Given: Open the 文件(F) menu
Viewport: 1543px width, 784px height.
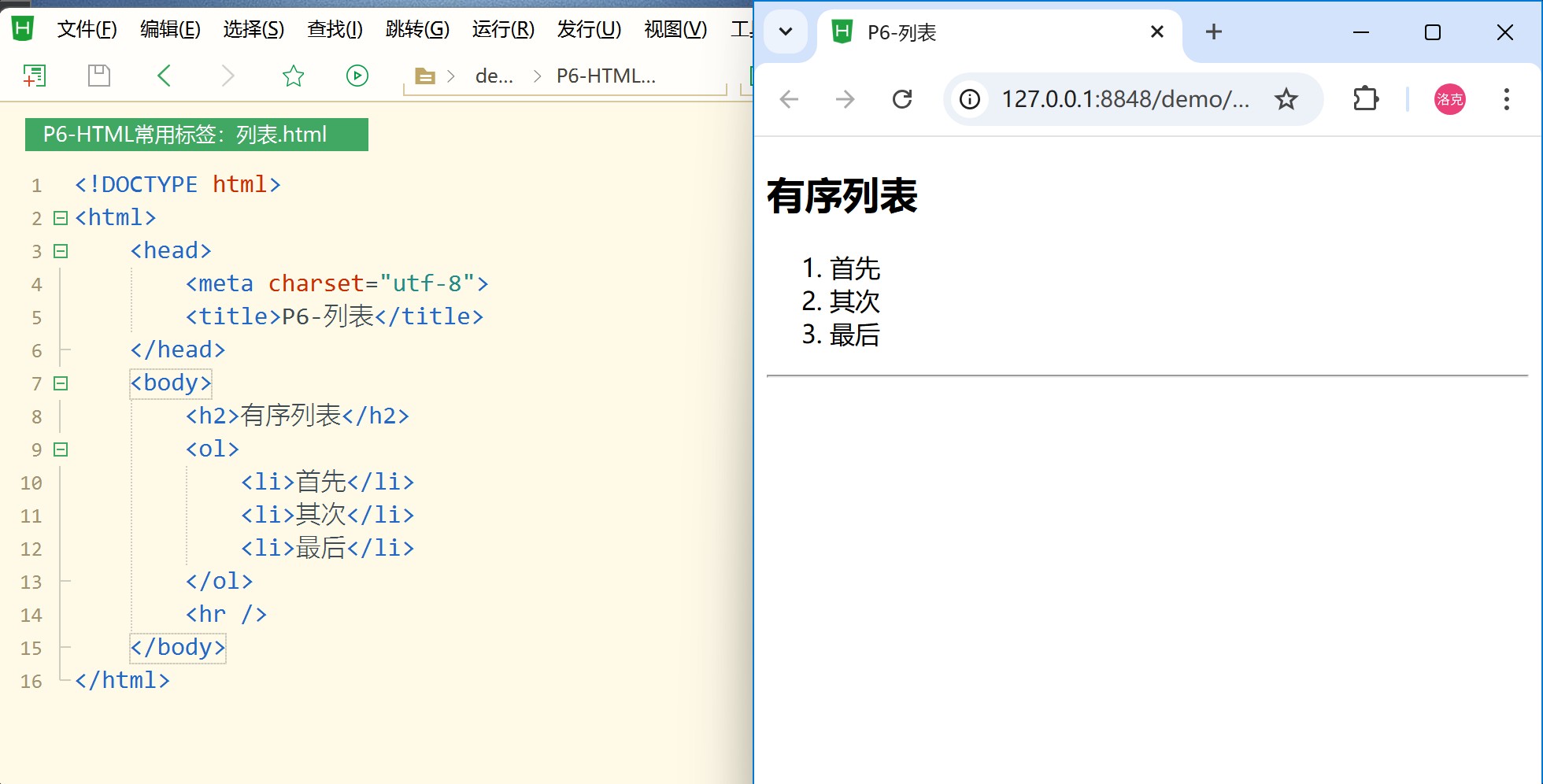Looking at the screenshot, I should [87, 30].
